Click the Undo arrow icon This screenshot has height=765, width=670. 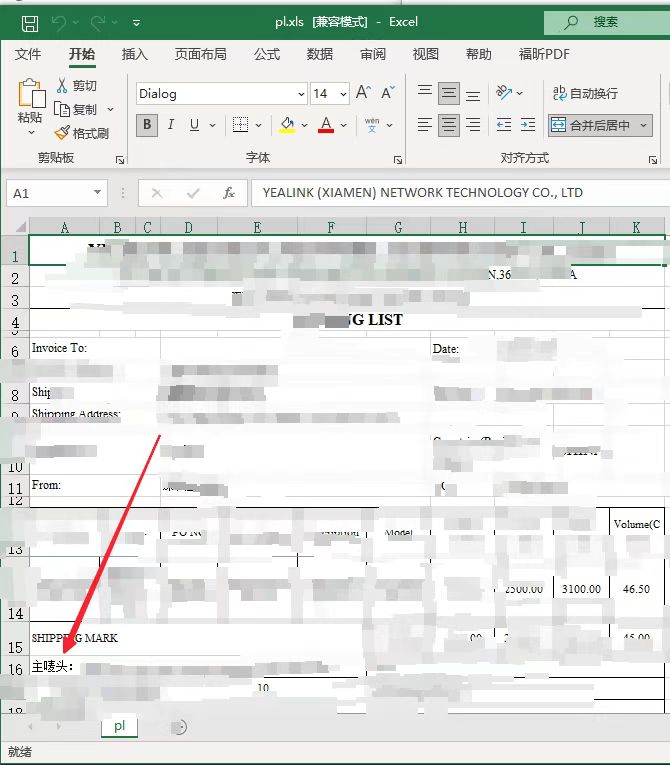(x=60, y=23)
